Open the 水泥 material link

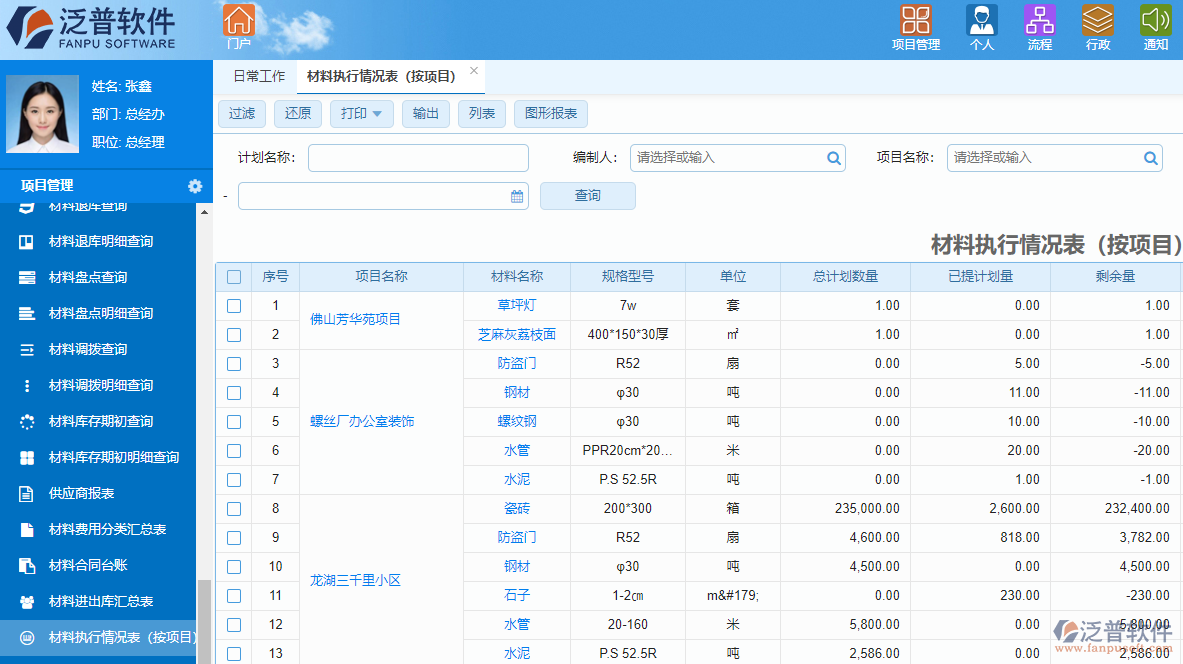pyautogui.click(x=516, y=479)
